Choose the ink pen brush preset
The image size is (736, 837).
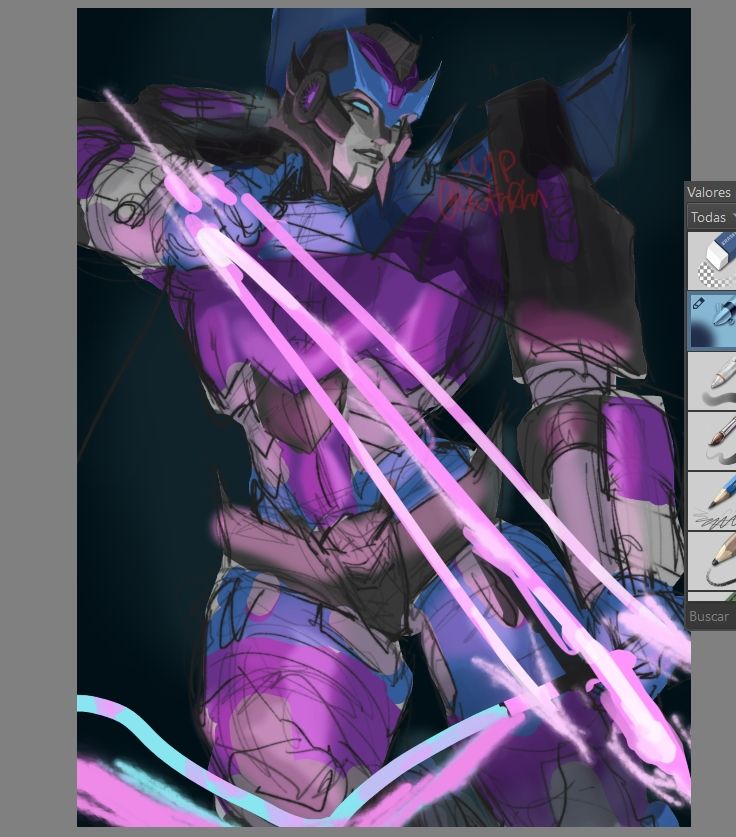[x=712, y=381]
